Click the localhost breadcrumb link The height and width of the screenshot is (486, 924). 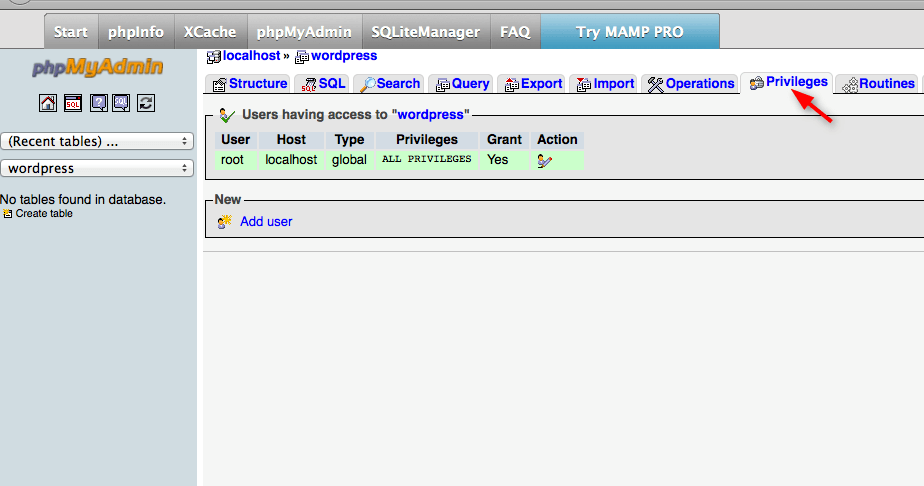(252, 56)
